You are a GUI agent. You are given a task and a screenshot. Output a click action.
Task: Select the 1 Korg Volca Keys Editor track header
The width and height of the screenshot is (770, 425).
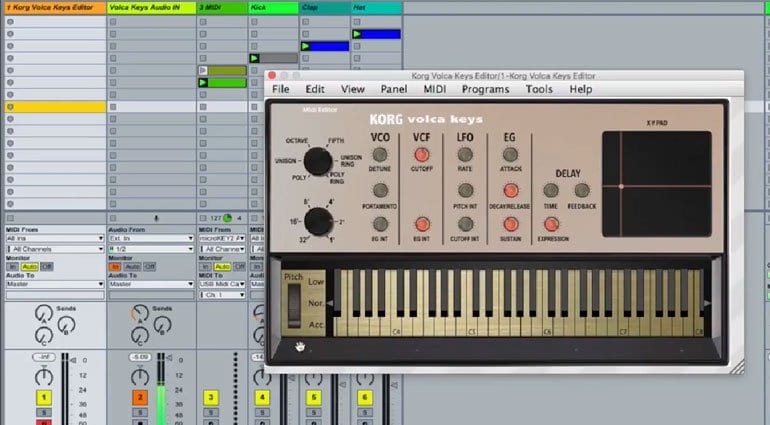tap(55, 7)
